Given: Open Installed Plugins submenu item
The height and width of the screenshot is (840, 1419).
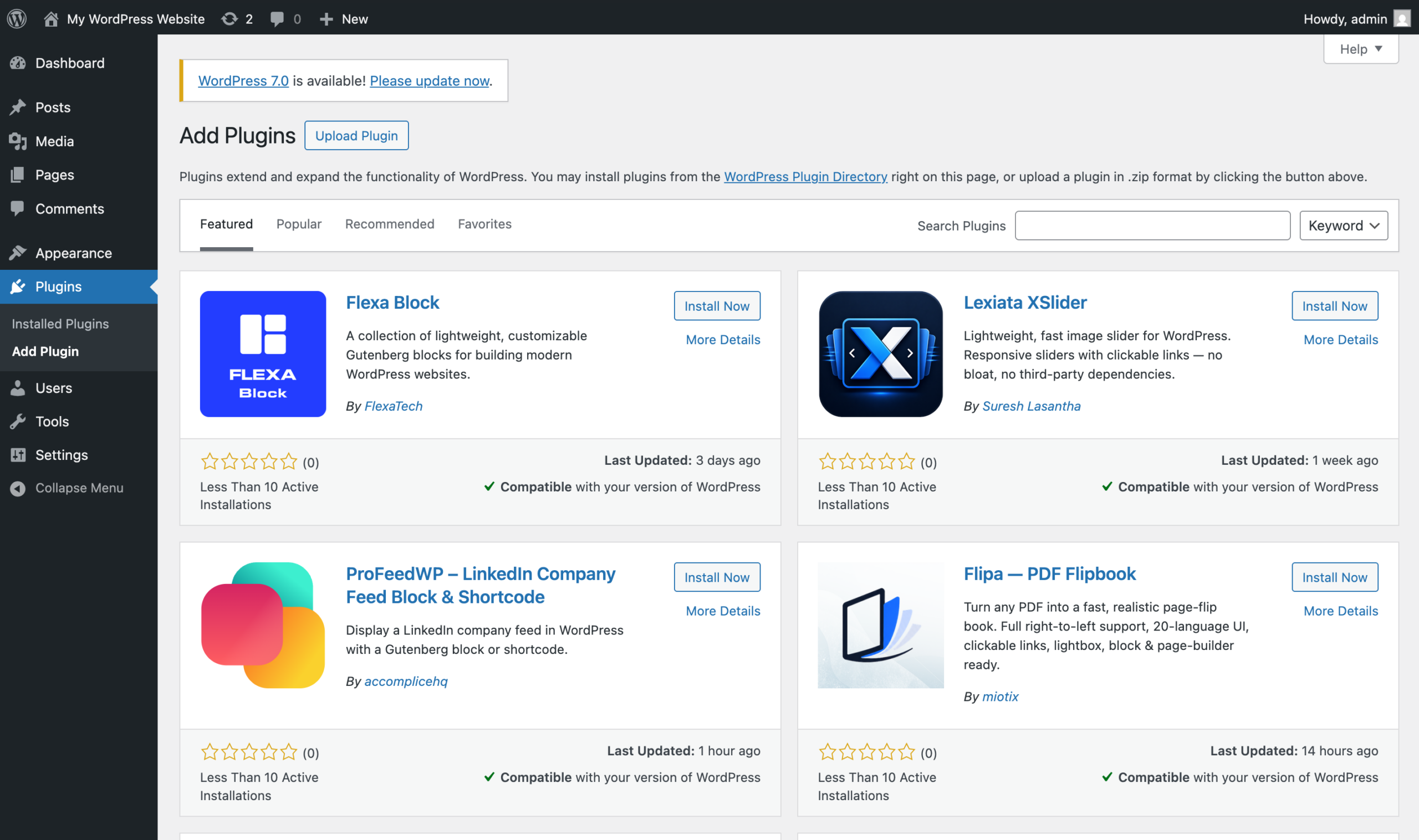Looking at the screenshot, I should [x=60, y=324].
